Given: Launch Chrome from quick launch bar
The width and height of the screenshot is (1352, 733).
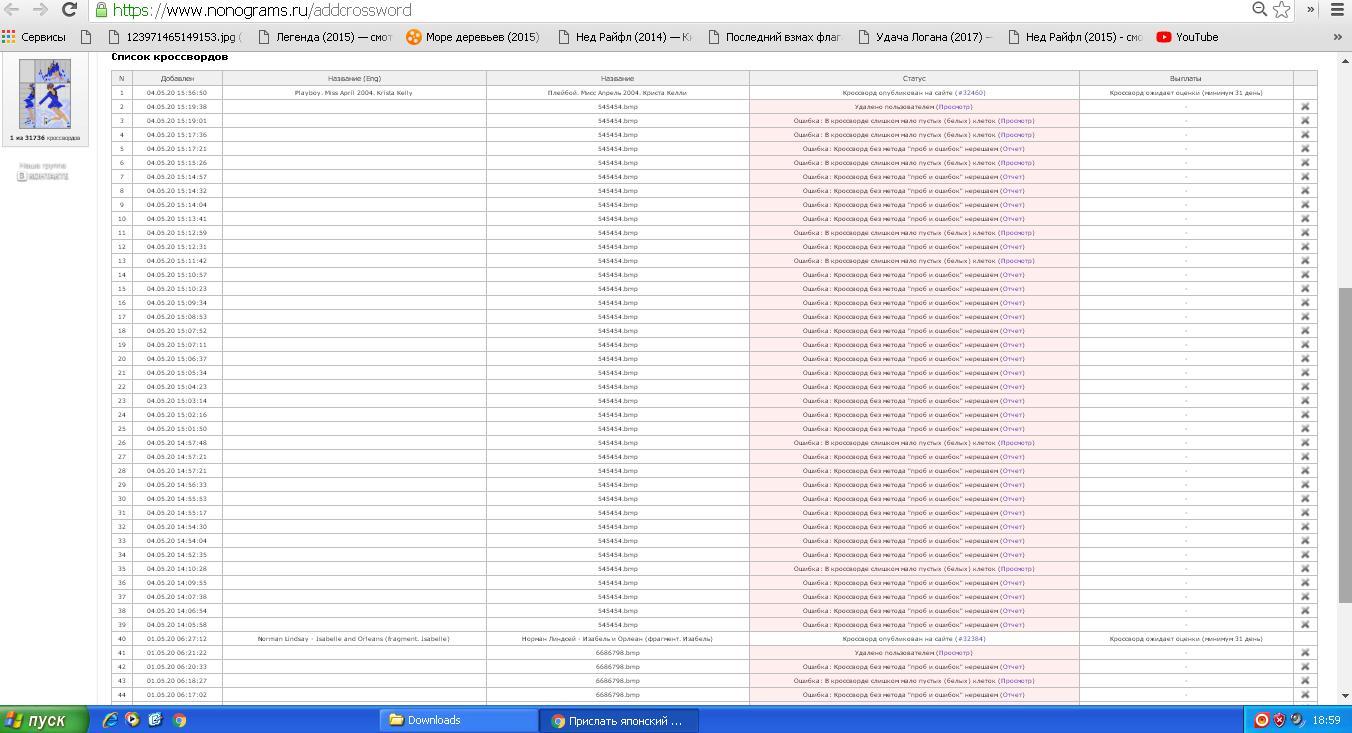Looking at the screenshot, I should pyautogui.click(x=180, y=719).
